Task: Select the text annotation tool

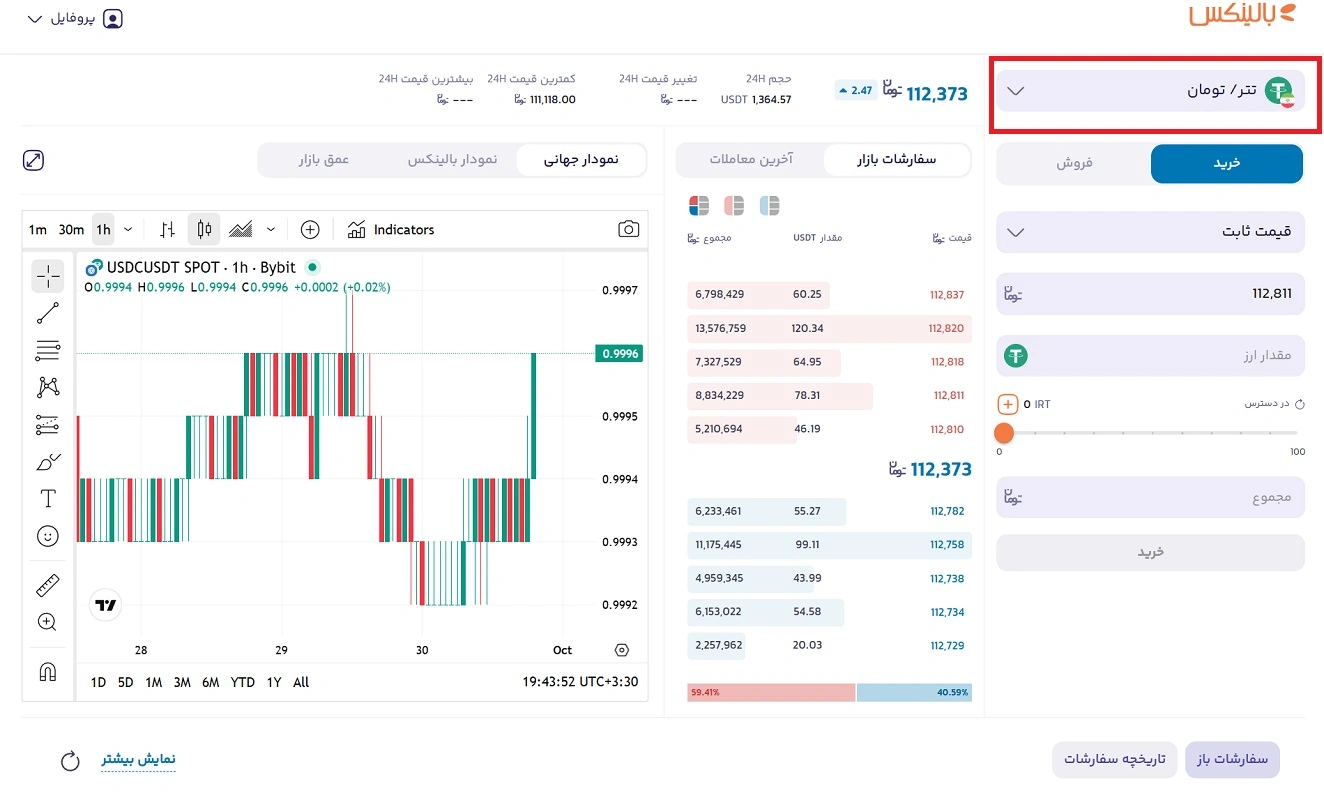Action: point(47,498)
